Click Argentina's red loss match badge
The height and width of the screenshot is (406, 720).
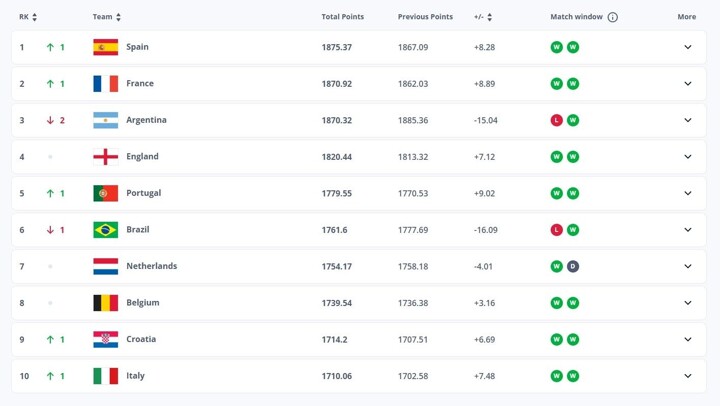[557, 120]
